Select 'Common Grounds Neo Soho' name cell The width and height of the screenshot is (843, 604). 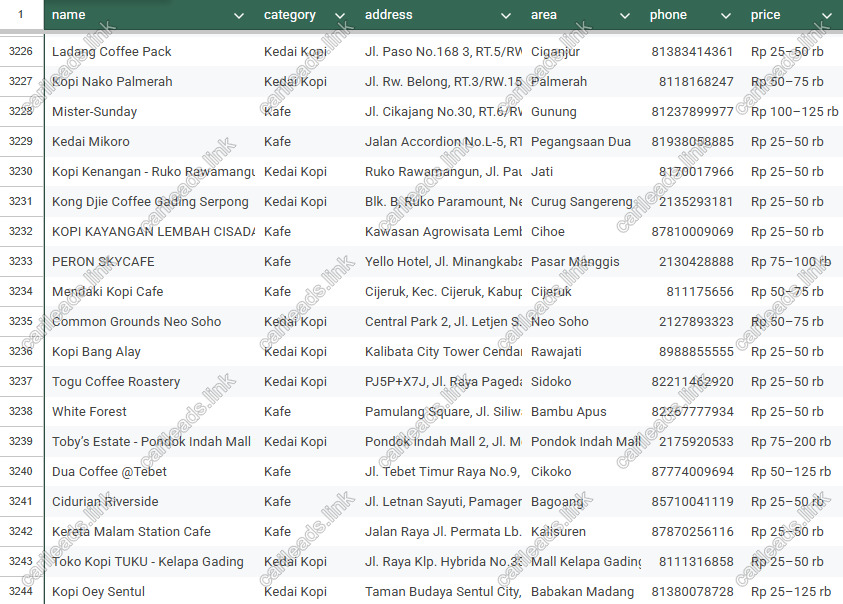150,322
